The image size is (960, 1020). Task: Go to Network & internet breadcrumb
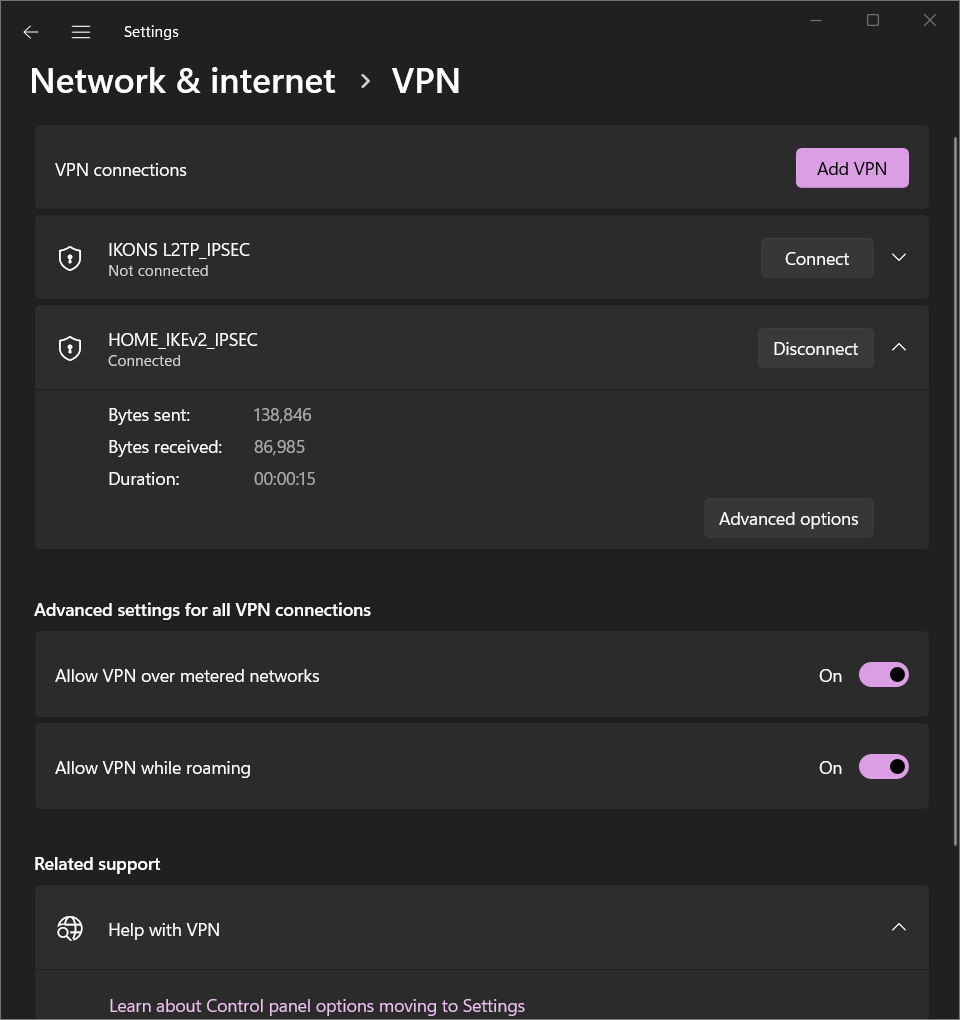click(x=183, y=81)
